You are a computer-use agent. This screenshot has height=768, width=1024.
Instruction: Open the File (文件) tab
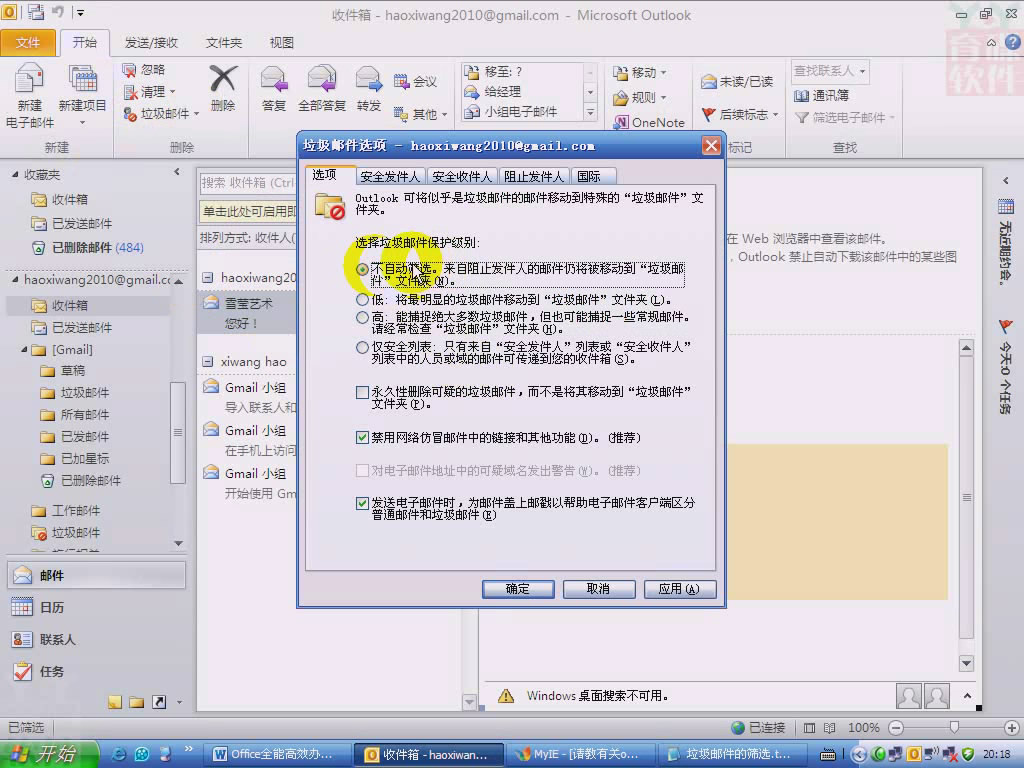point(27,42)
